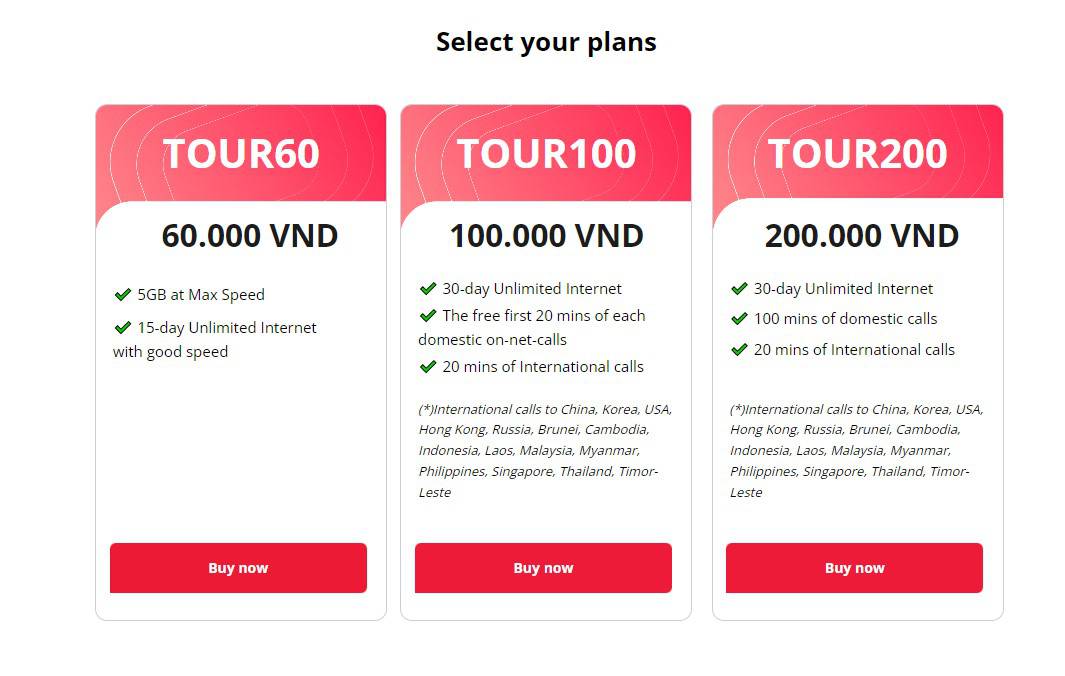
Task: Click the 100.000 VND price
Action: pos(546,236)
